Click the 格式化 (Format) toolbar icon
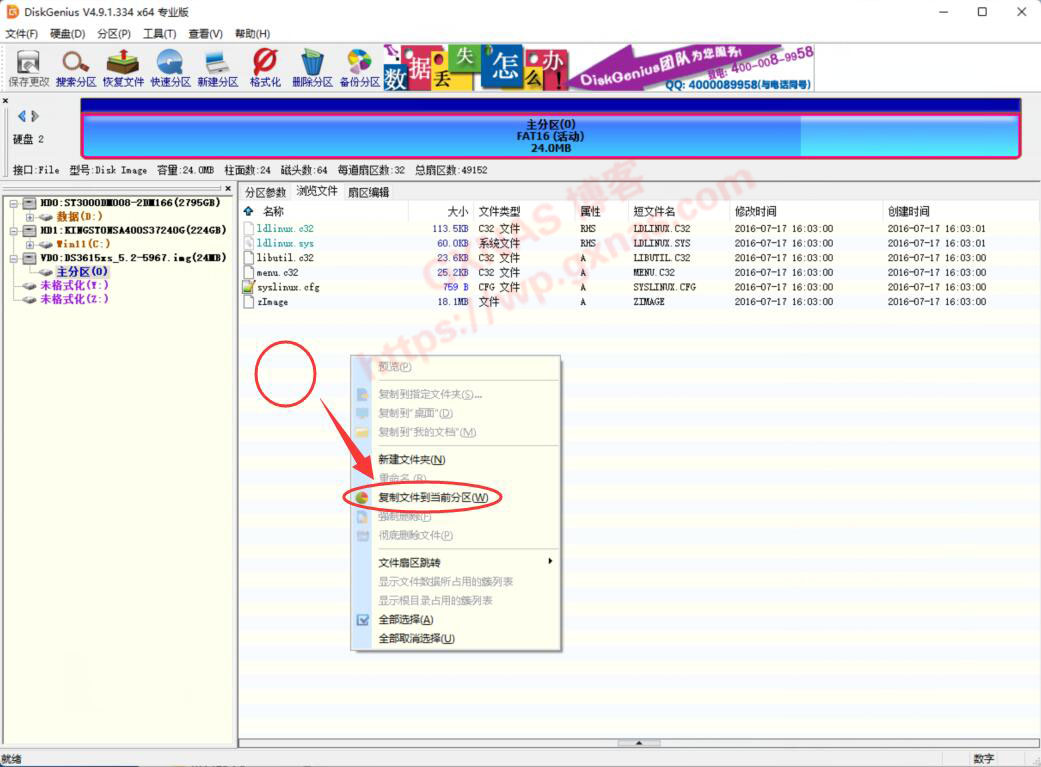The height and width of the screenshot is (767, 1041). coord(265,67)
